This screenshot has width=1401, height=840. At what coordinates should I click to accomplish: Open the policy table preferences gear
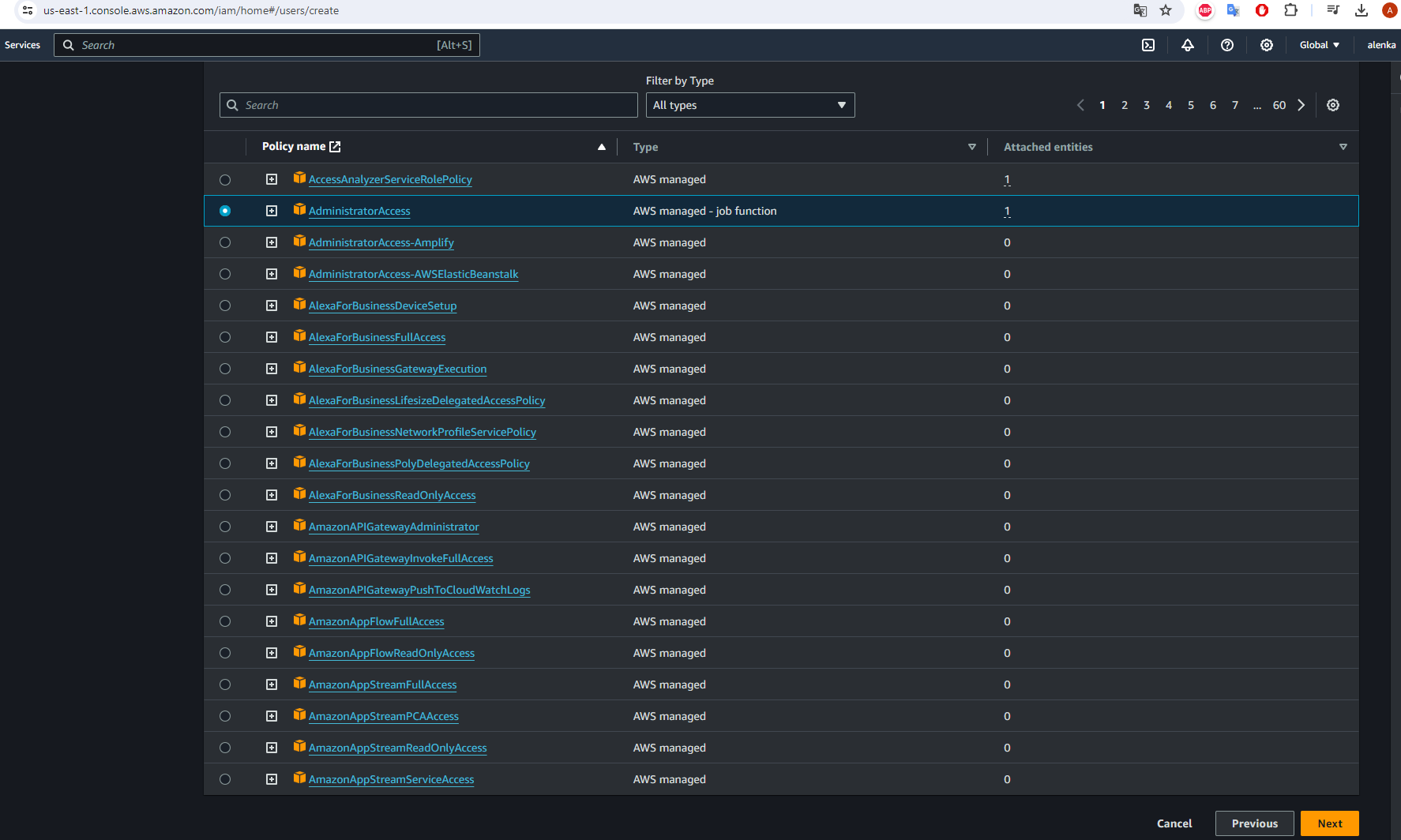1332,105
